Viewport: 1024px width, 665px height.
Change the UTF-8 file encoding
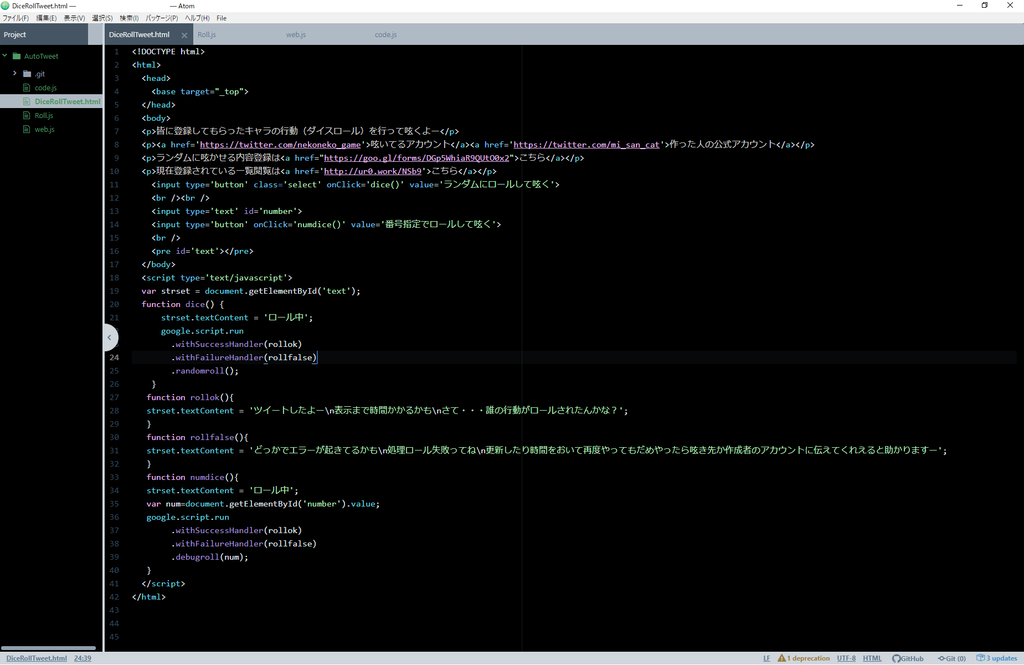coord(846,658)
